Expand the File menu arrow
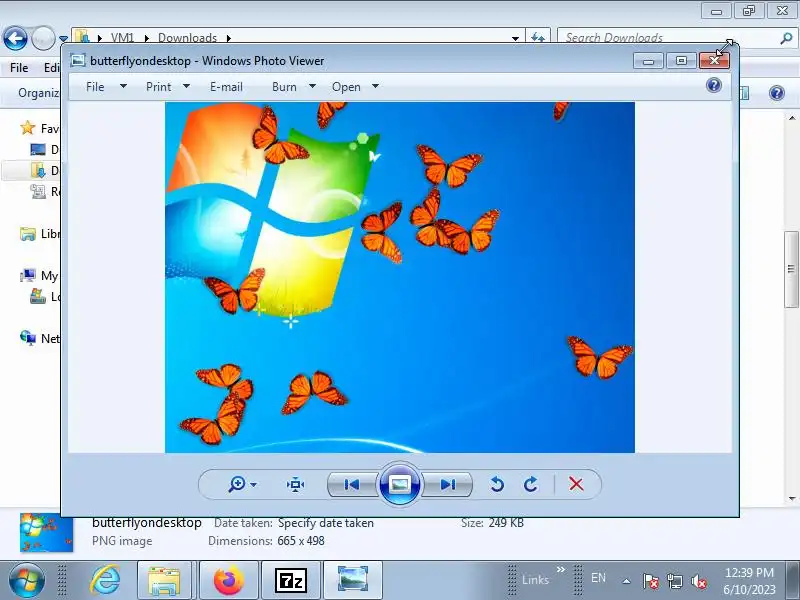800x600 pixels. point(123,86)
